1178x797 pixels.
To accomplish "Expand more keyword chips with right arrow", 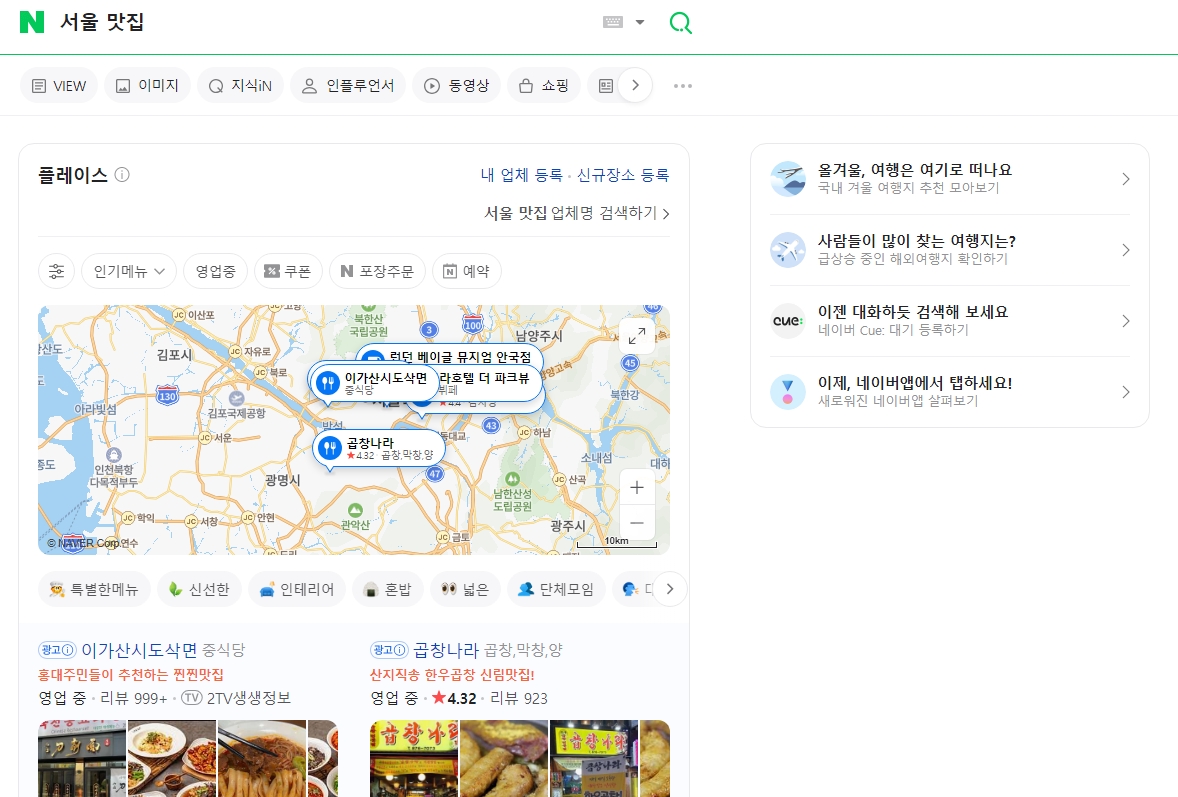I will (669, 588).
